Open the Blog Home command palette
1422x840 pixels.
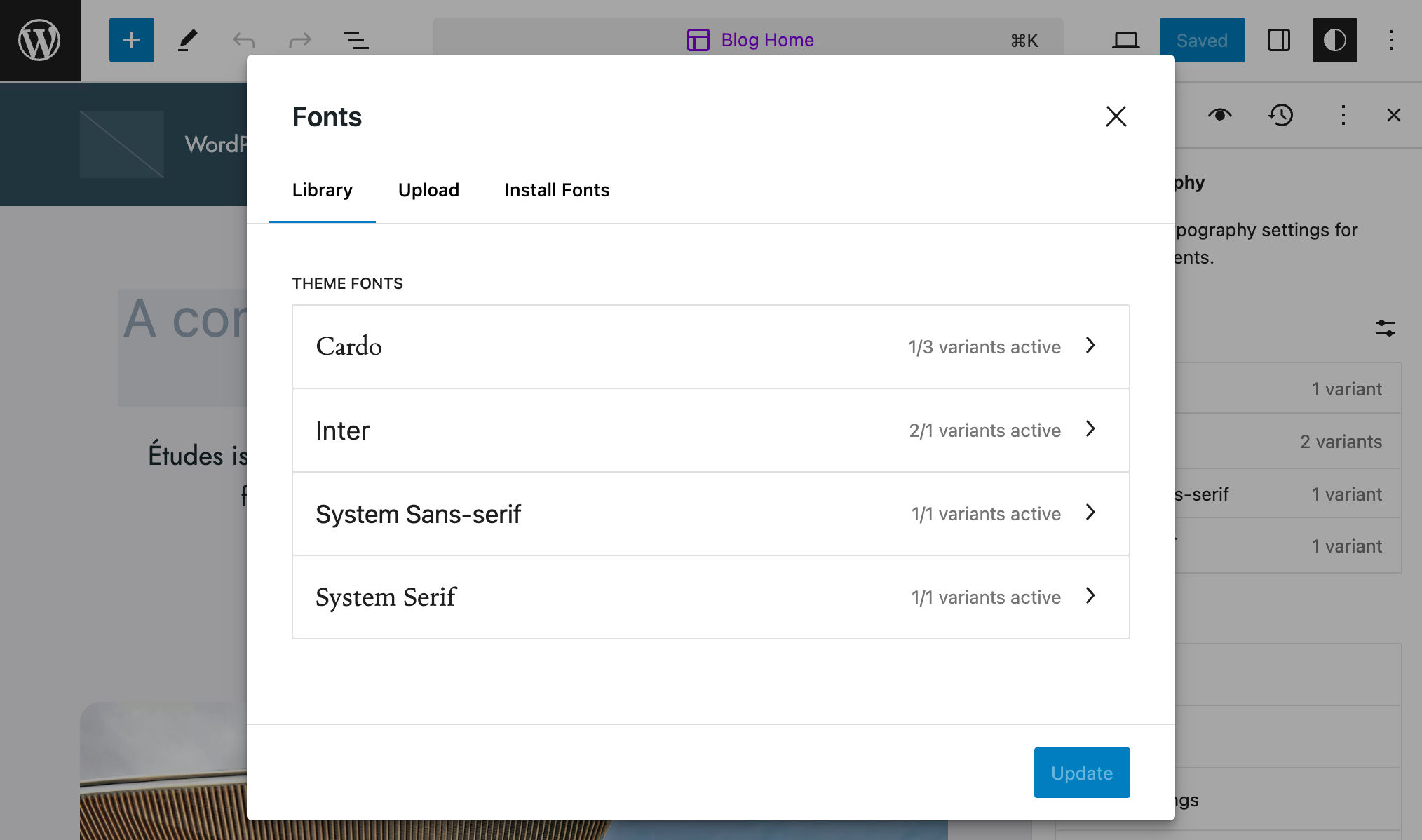tap(749, 40)
